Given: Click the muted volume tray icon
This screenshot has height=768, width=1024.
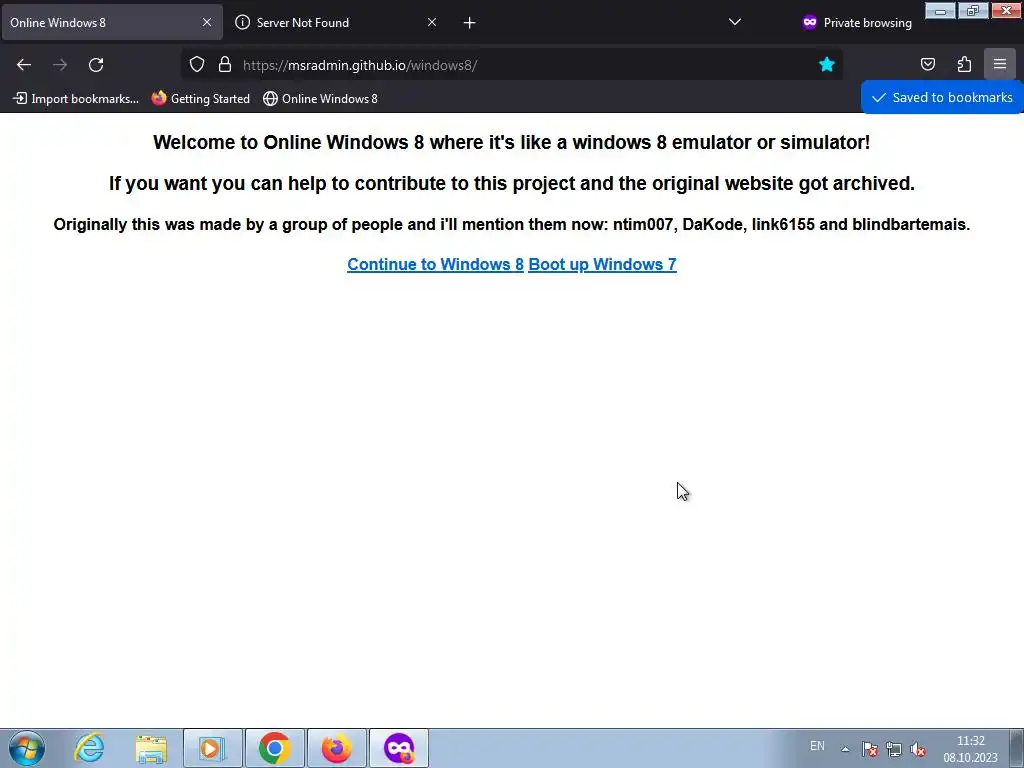Looking at the screenshot, I should (x=918, y=749).
